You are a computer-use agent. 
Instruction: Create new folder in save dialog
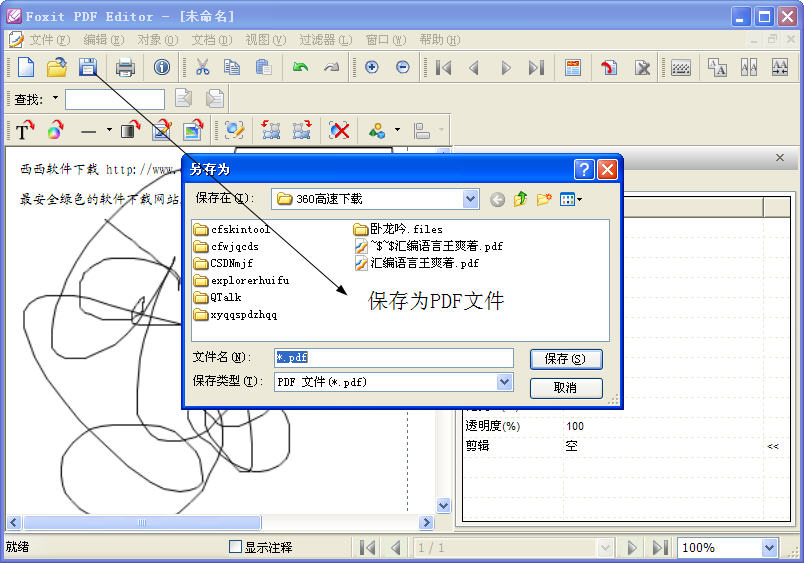click(x=544, y=199)
